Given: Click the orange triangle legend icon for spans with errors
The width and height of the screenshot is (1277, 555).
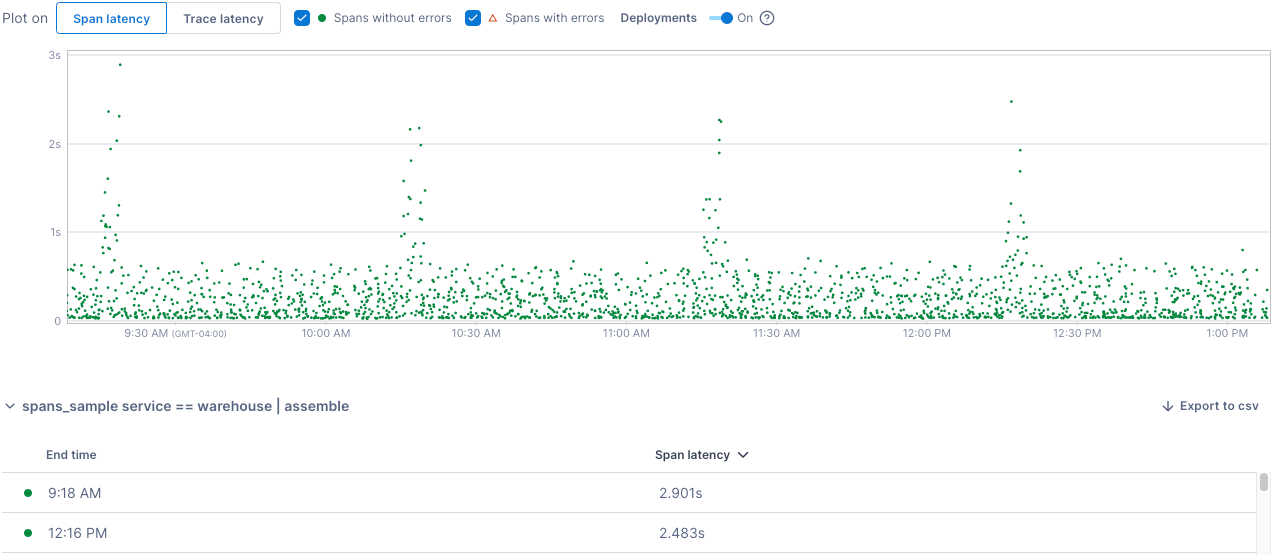Looking at the screenshot, I should (x=492, y=18).
